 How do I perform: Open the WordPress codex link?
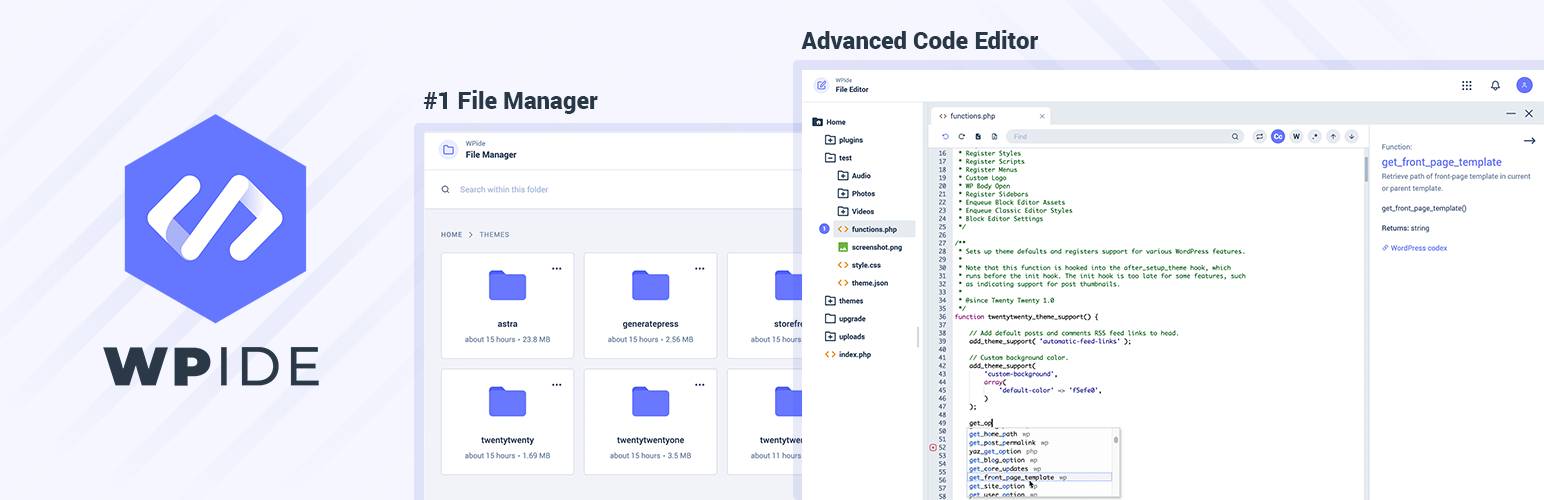(x=1418, y=248)
